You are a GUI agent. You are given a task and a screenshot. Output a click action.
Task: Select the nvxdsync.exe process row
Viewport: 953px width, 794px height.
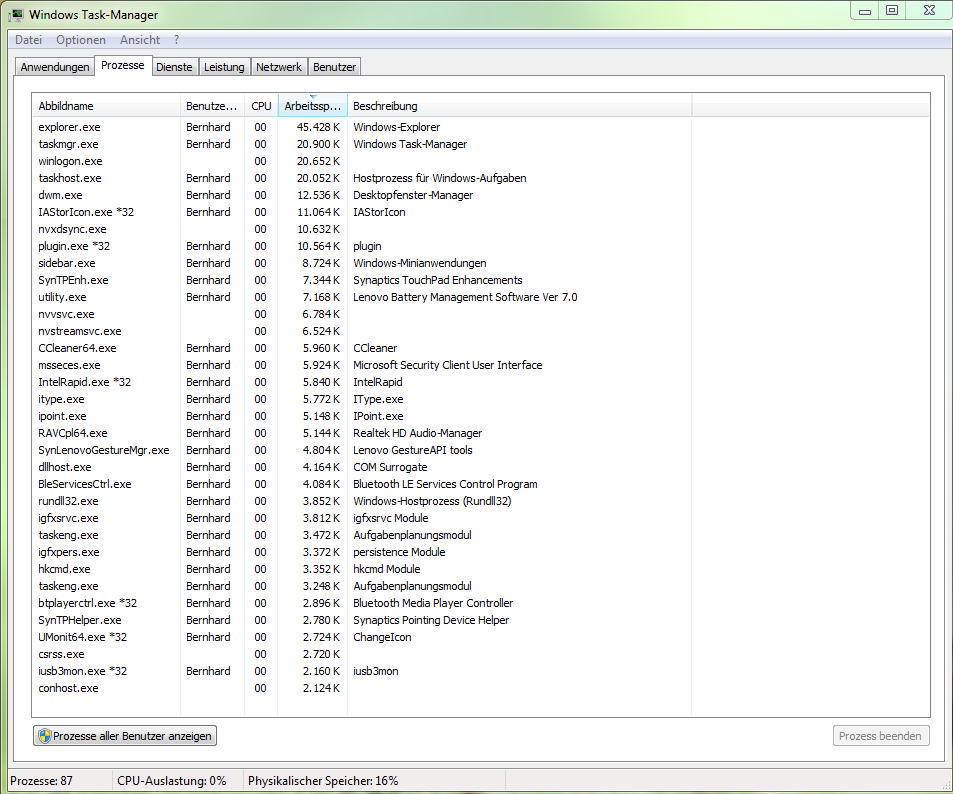(x=362, y=229)
